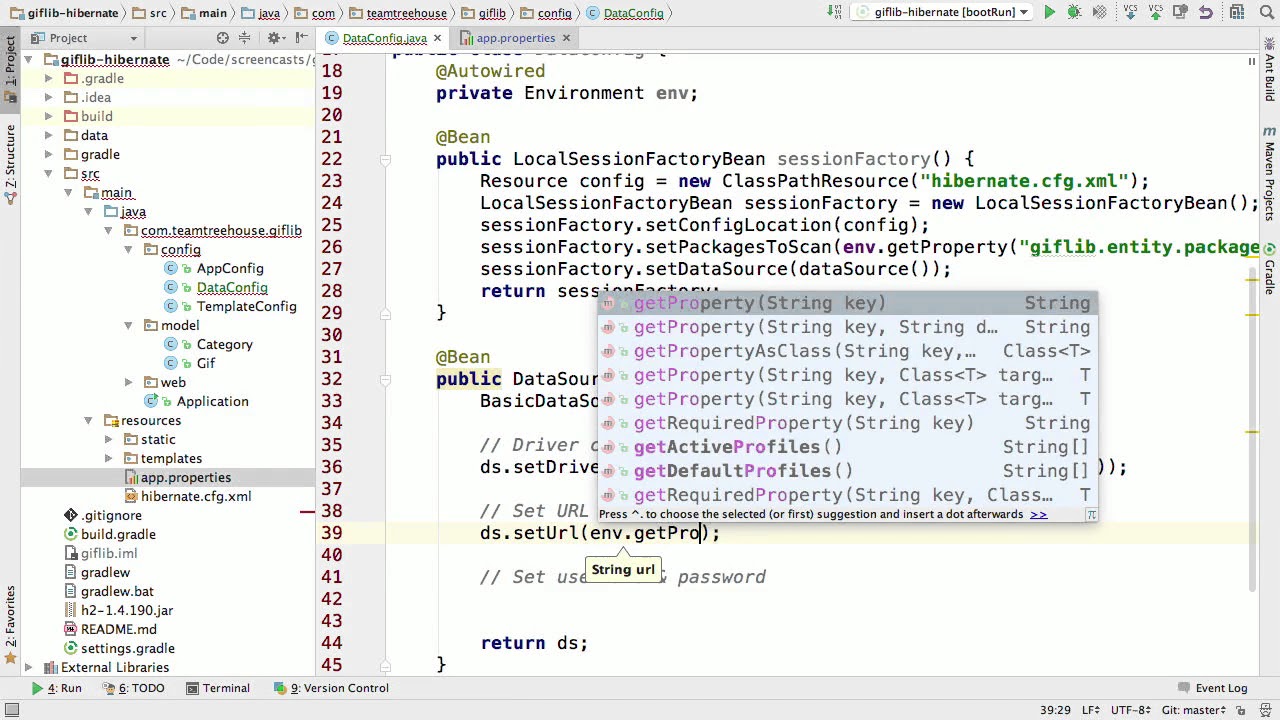Close the DataConfig.java tab
The image size is (1280, 720).
(437, 38)
